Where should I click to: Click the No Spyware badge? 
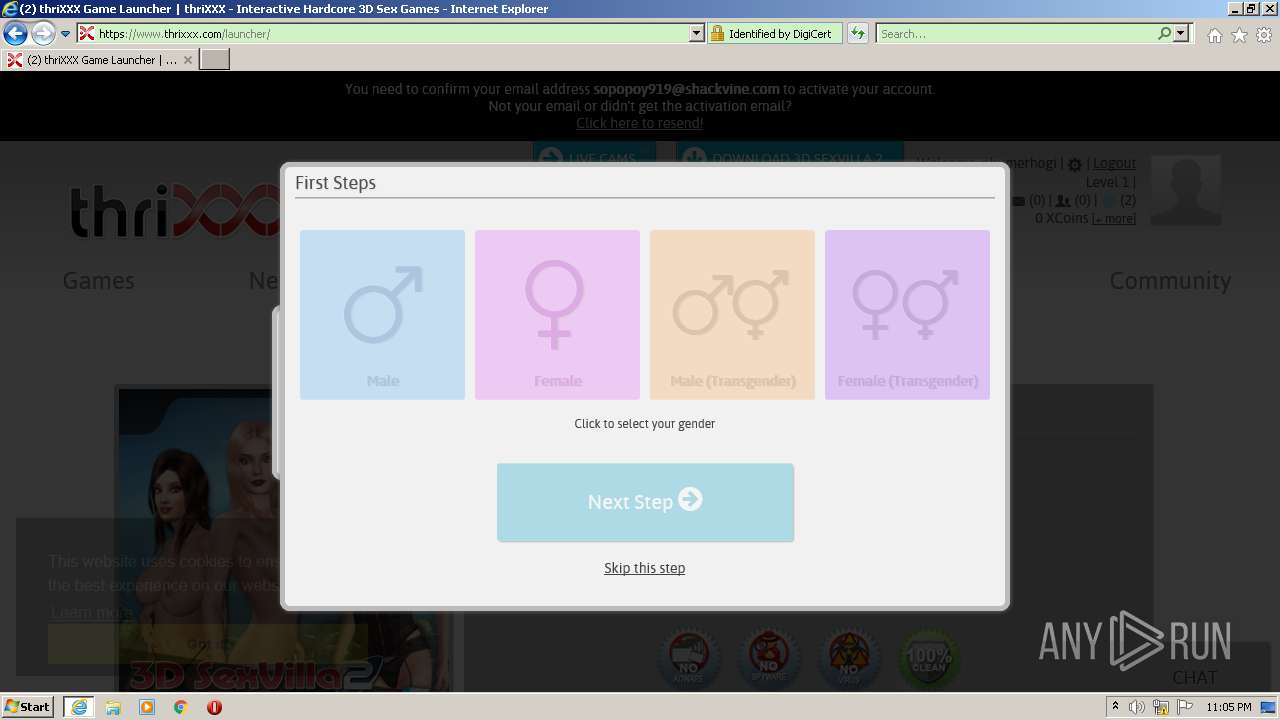click(769, 659)
